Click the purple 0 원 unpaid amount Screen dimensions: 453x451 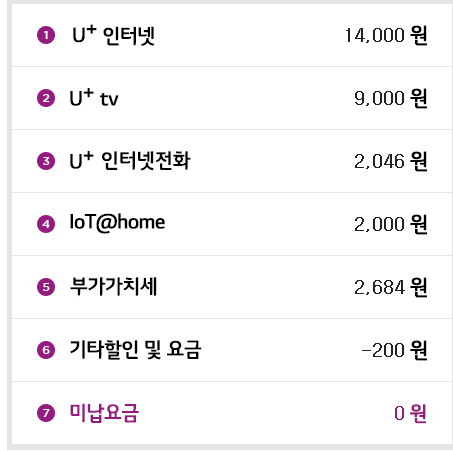[411, 413]
